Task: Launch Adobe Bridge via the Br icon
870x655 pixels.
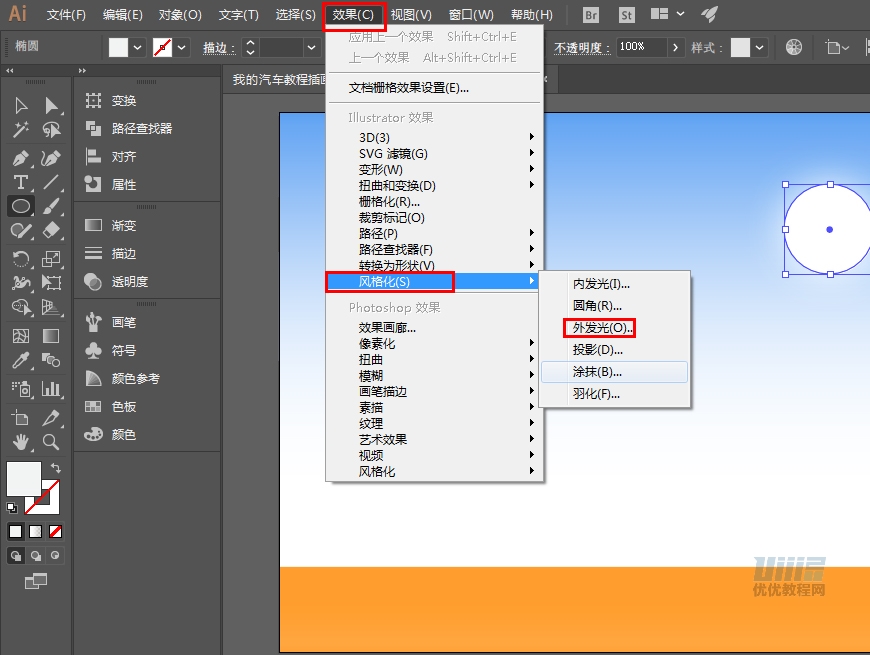Action: click(x=591, y=15)
